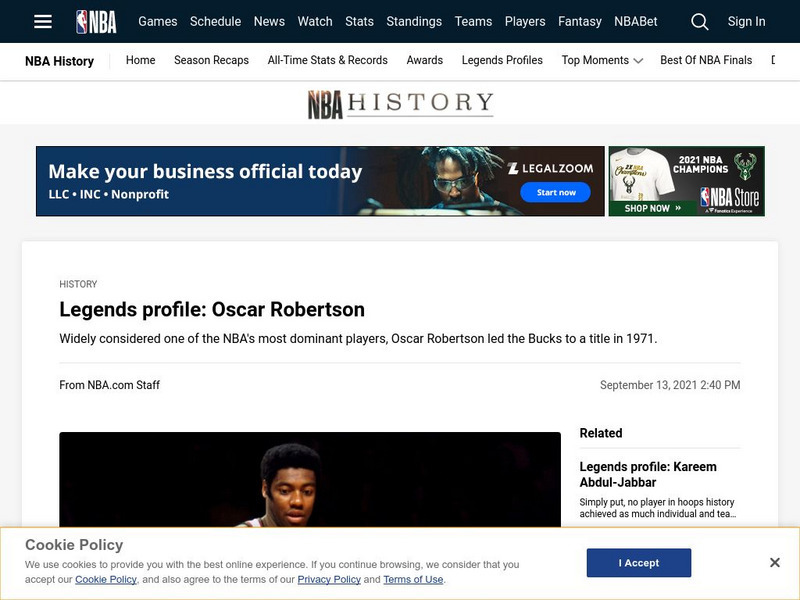800x600 pixels.
Task: Open Fantasy in the top navigation
Action: [580, 21]
